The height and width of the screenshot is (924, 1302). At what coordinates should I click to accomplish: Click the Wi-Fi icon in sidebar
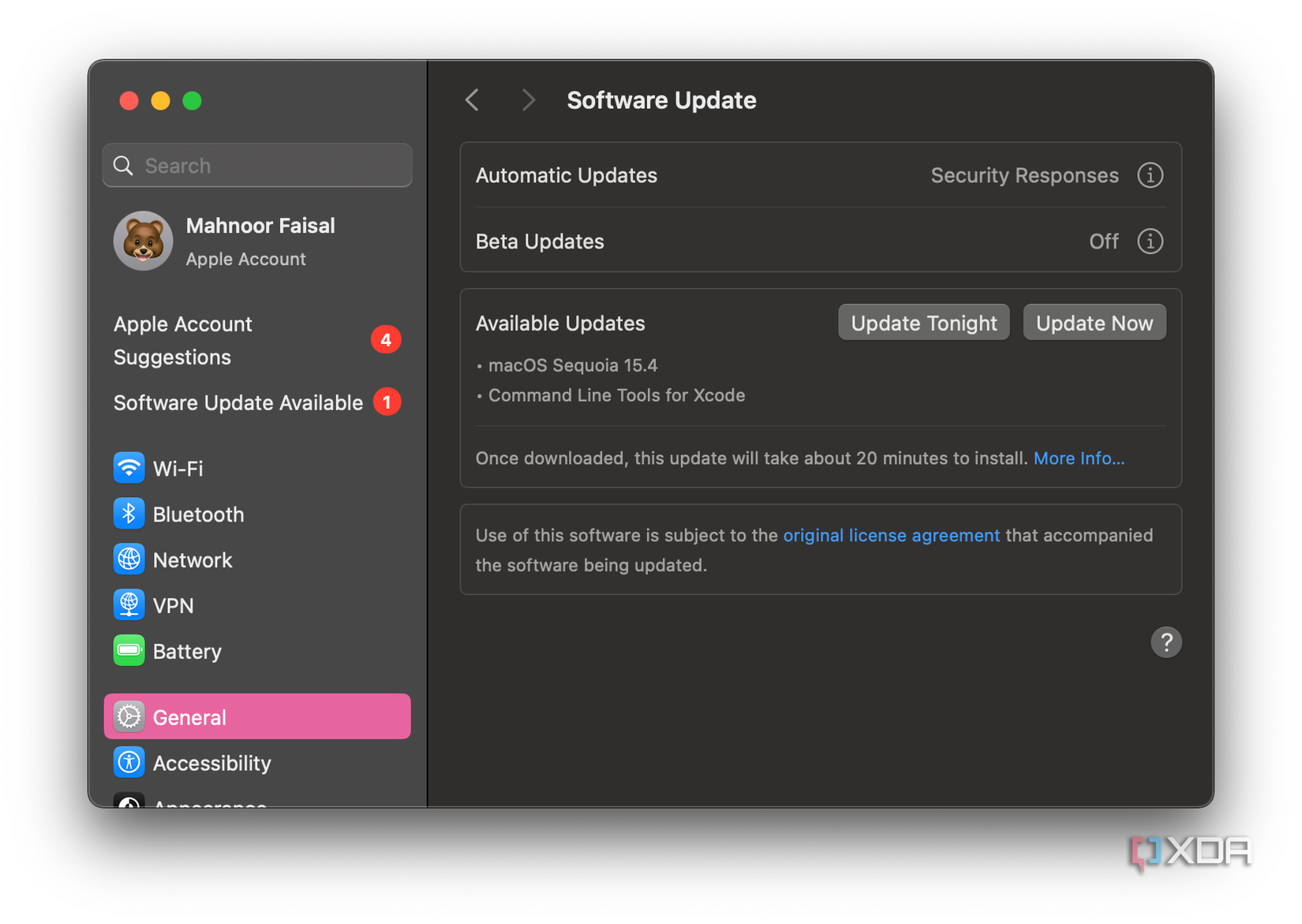tap(129, 468)
